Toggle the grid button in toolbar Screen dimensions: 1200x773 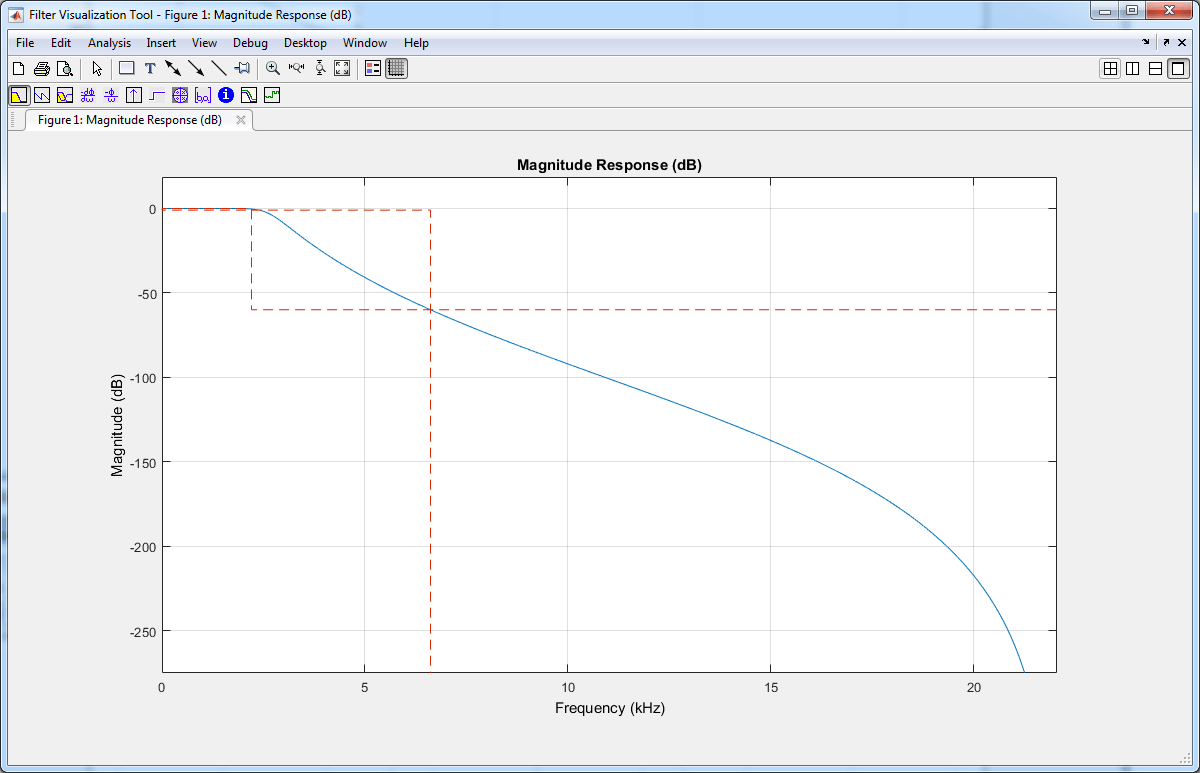coord(396,69)
